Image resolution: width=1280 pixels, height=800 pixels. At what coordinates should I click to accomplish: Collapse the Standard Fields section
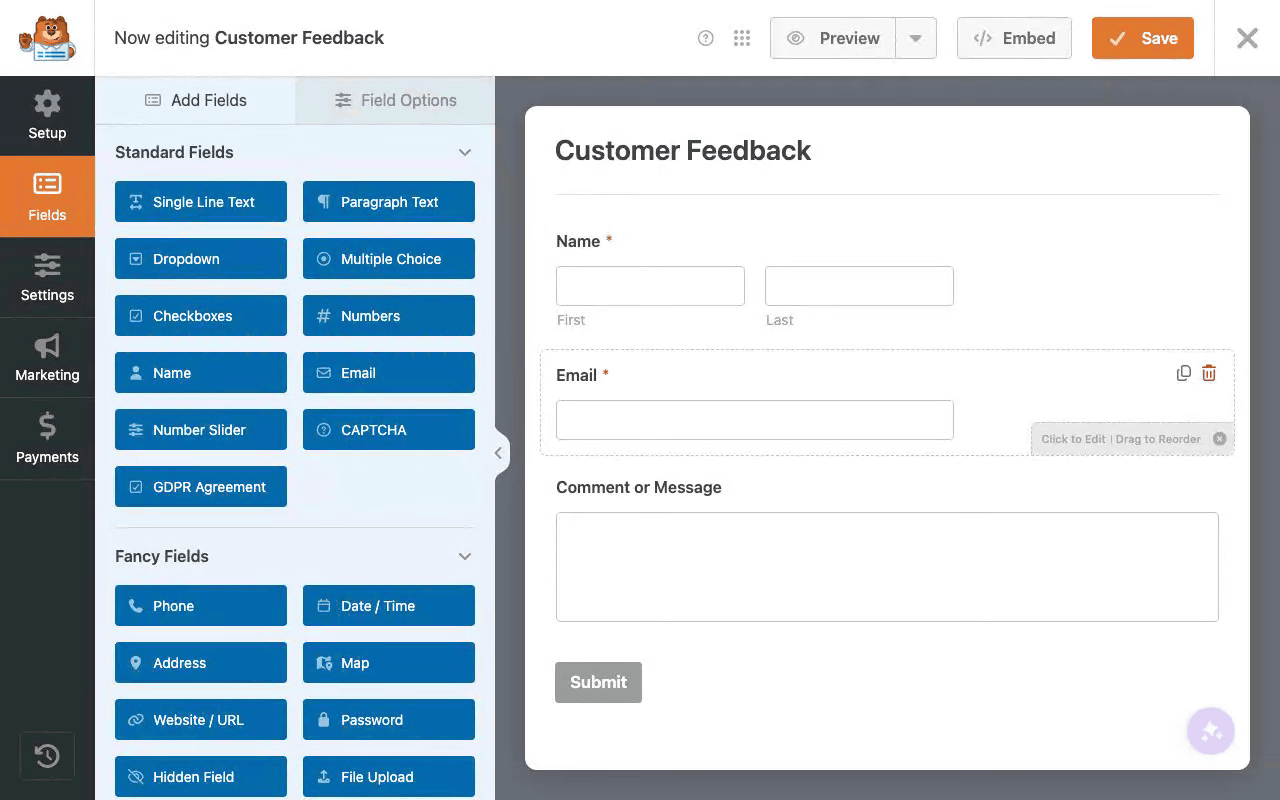[464, 152]
